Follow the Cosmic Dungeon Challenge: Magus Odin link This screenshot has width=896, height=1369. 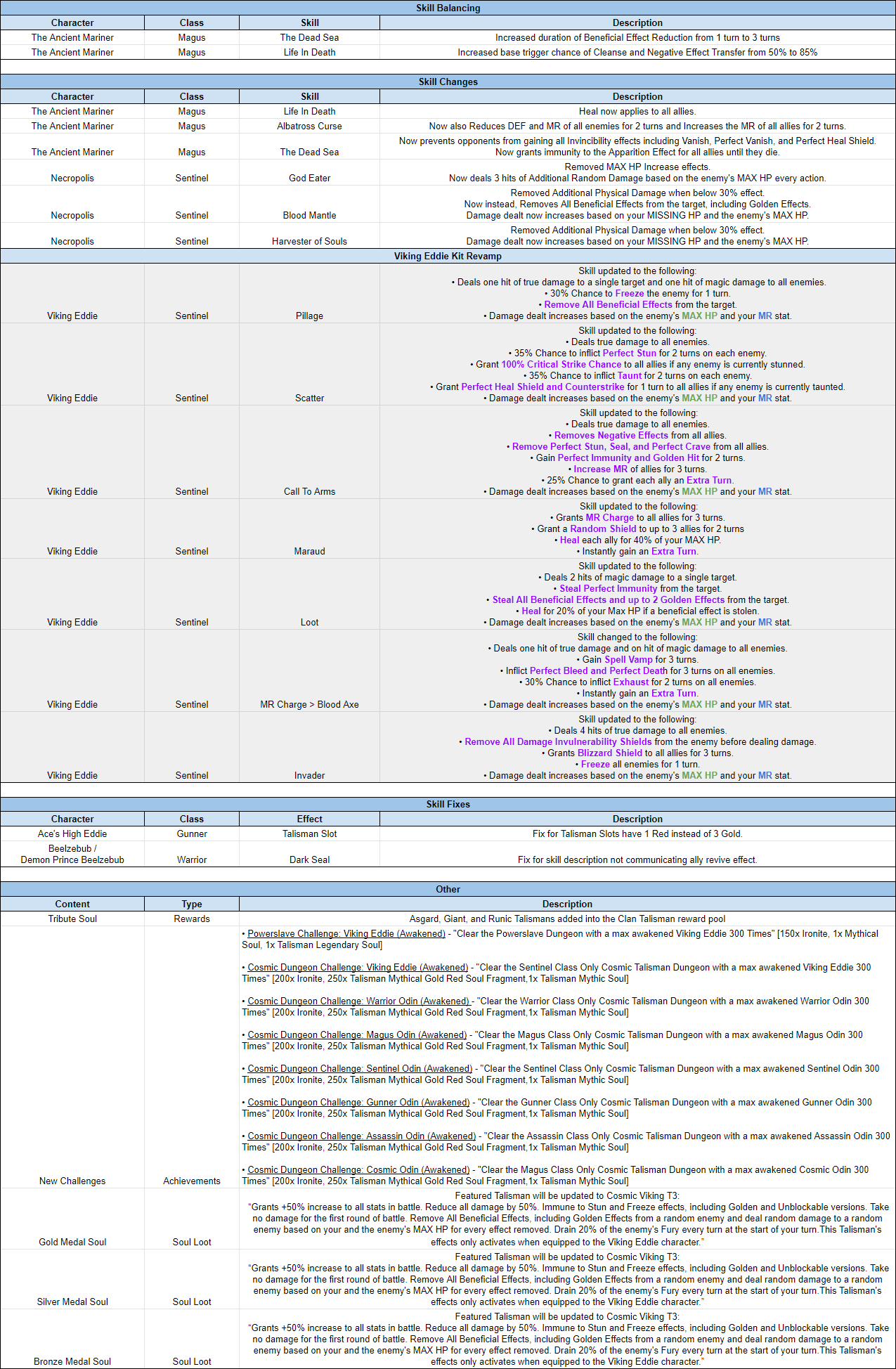357,1035
